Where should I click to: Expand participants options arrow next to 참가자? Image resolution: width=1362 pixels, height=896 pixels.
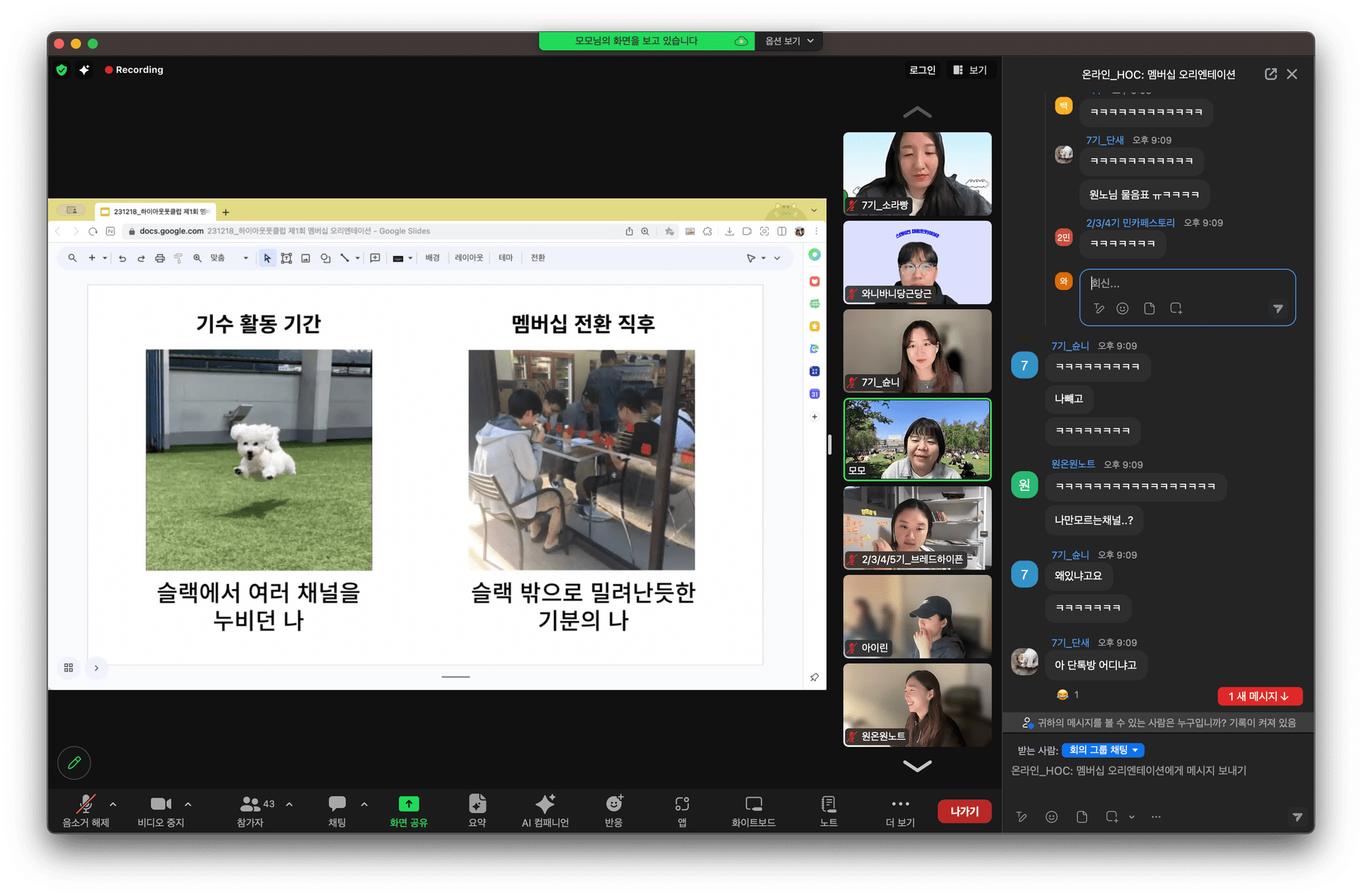289,804
